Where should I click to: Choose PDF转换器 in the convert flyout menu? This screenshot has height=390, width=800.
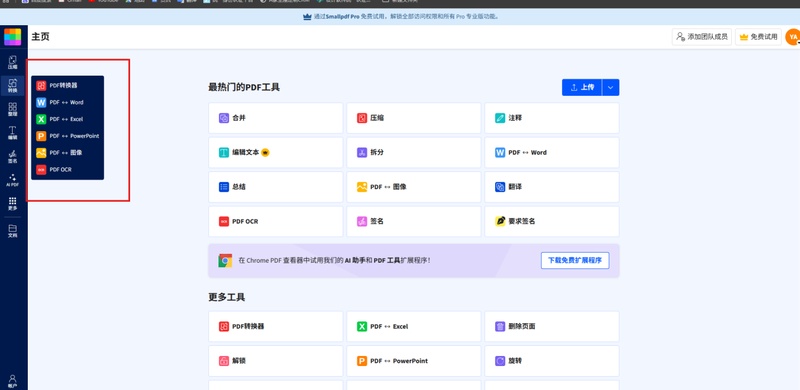[x=67, y=85]
